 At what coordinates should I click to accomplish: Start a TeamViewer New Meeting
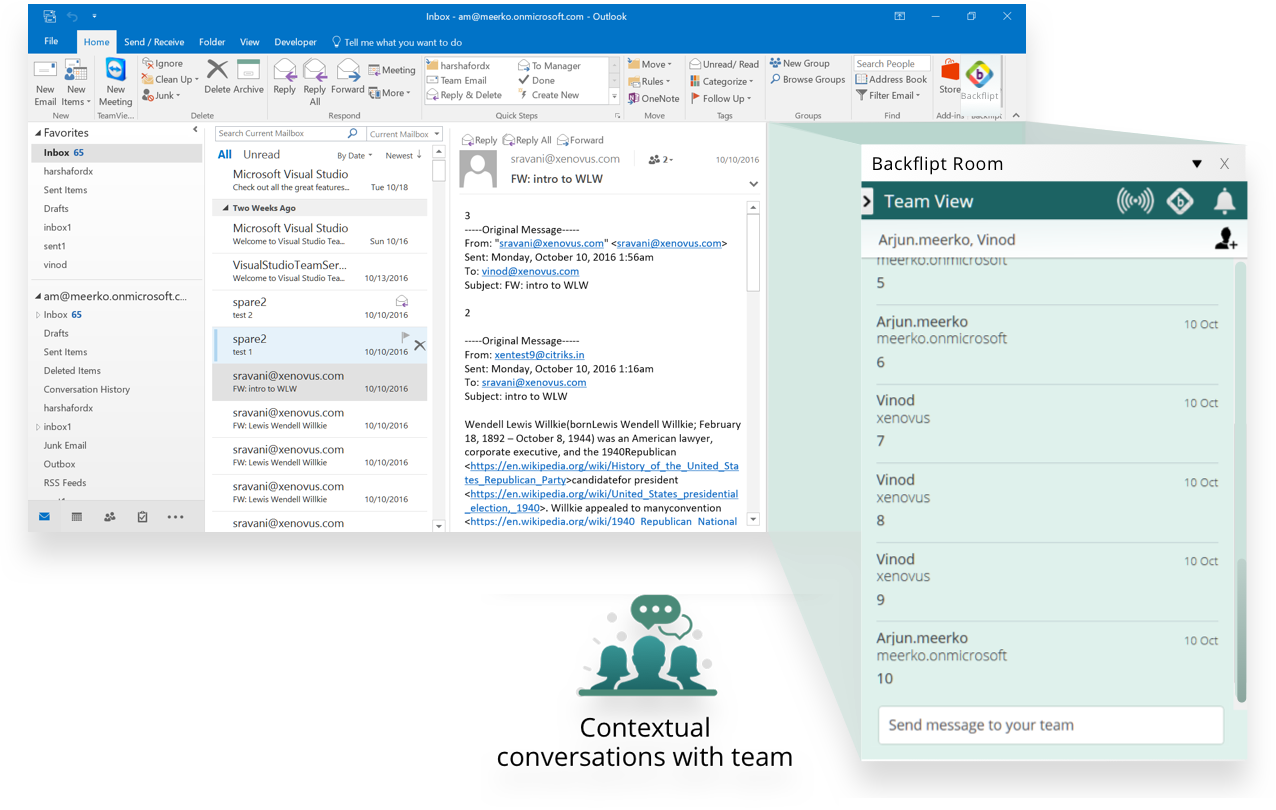click(115, 82)
